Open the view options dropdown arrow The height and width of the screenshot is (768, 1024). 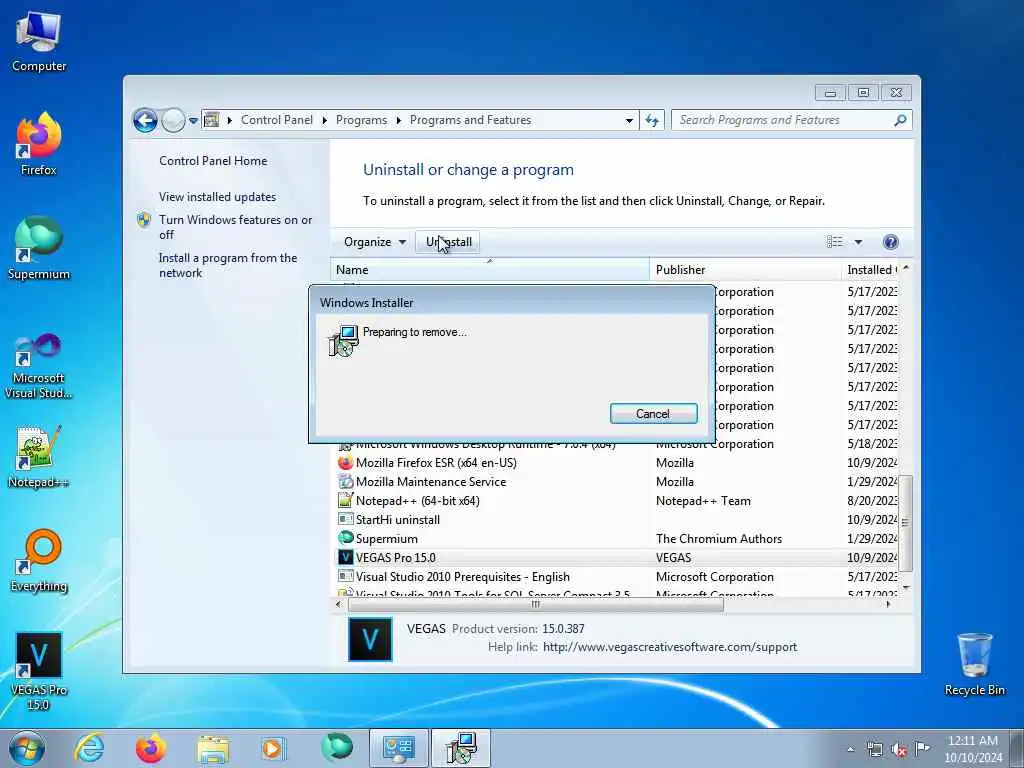coord(858,242)
